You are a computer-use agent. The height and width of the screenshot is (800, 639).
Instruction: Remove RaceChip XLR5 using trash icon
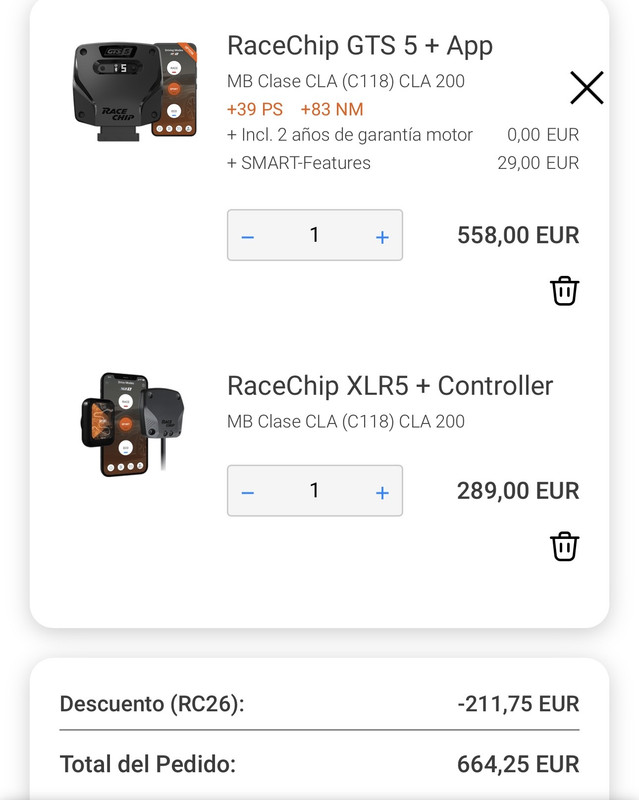point(564,546)
